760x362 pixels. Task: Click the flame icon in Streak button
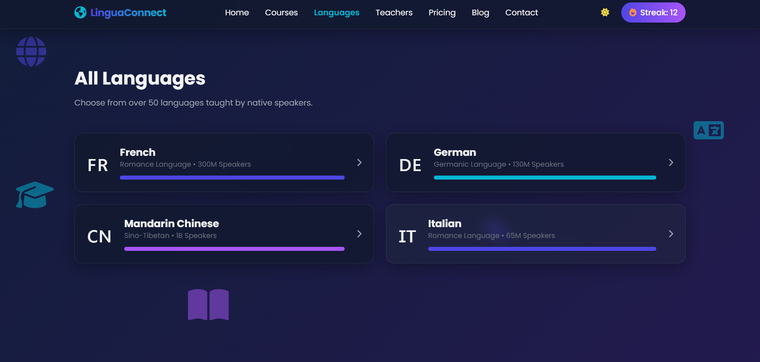[x=633, y=13]
